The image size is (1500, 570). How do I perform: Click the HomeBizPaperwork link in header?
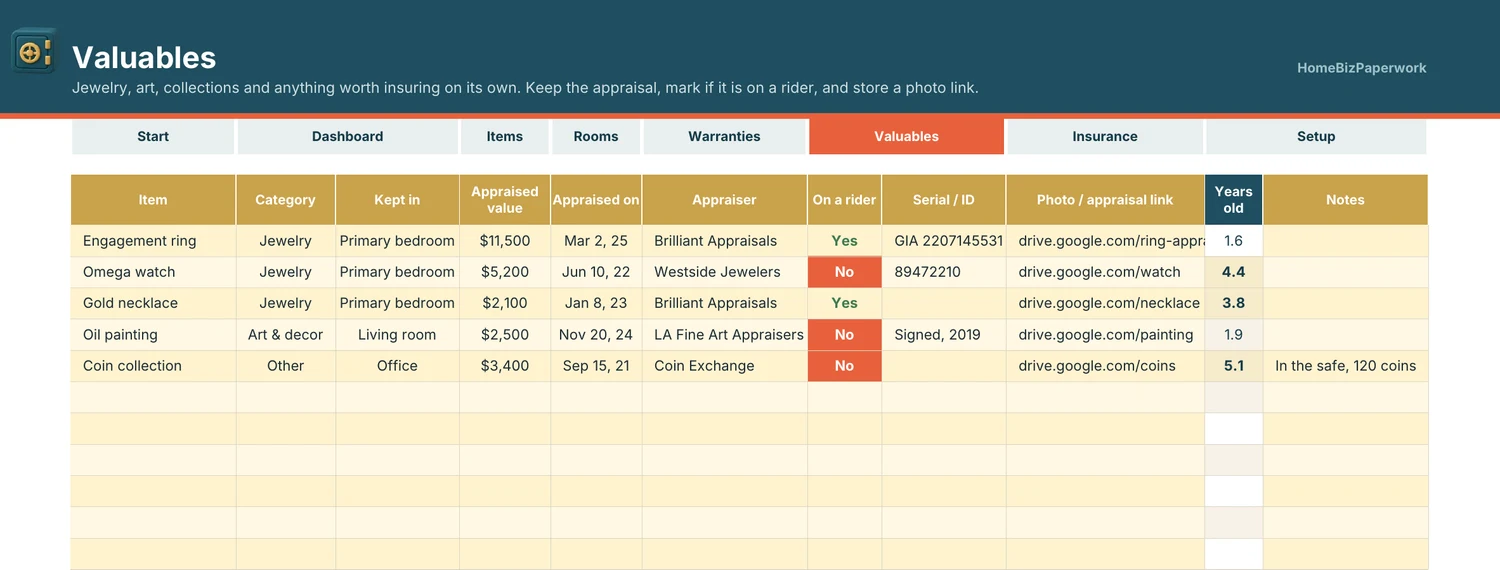click(1361, 68)
